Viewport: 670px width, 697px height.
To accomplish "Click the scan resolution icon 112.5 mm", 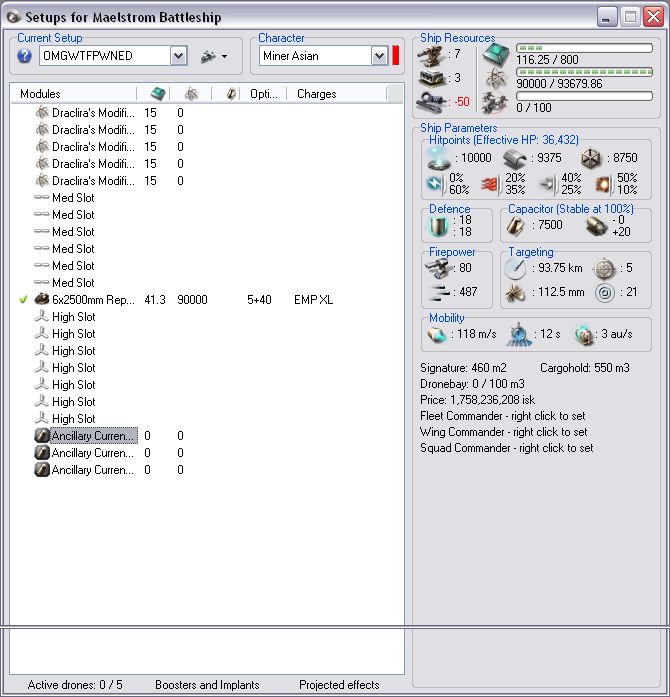I will coord(515,292).
